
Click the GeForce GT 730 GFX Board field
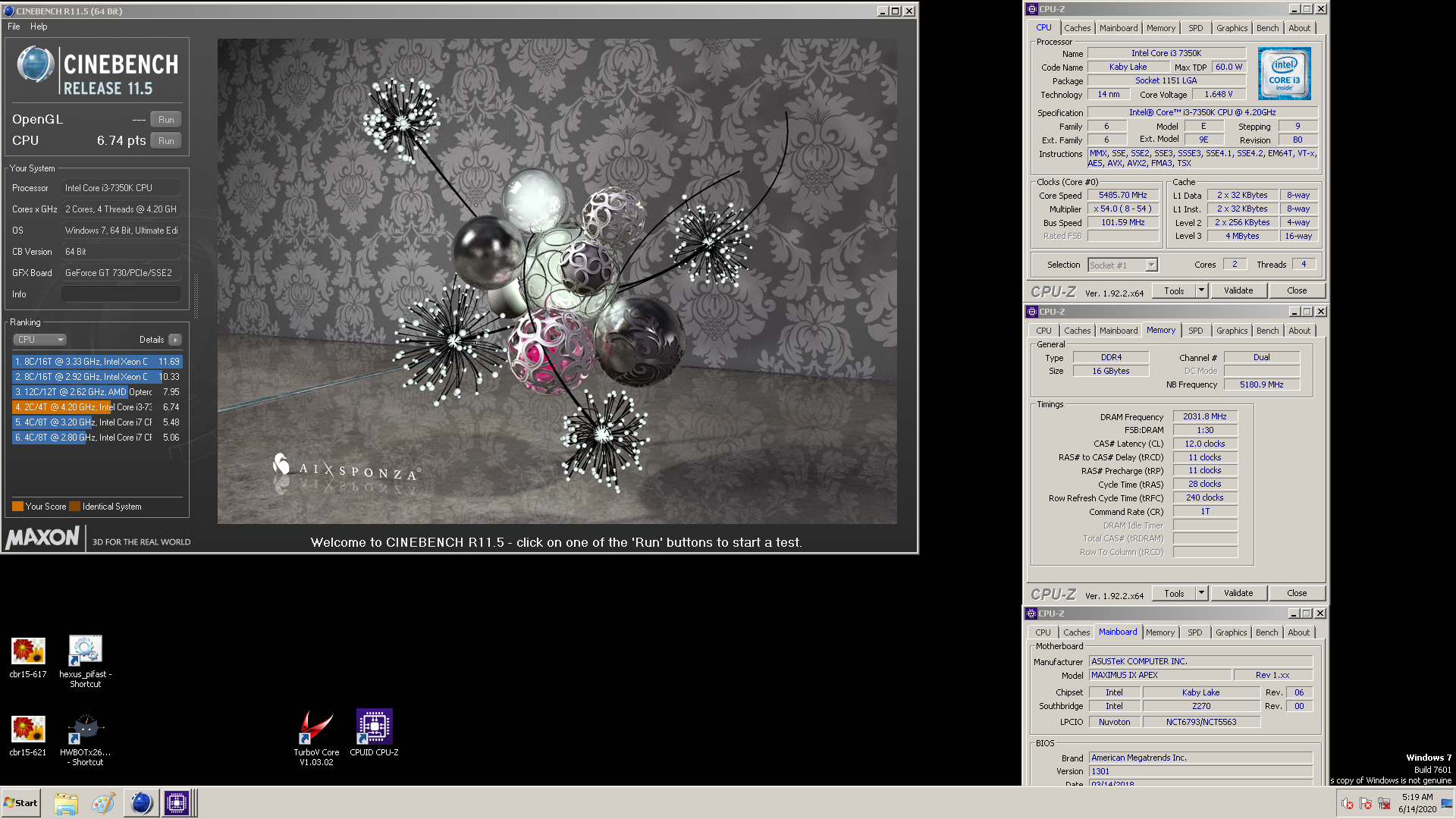[x=121, y=273]
